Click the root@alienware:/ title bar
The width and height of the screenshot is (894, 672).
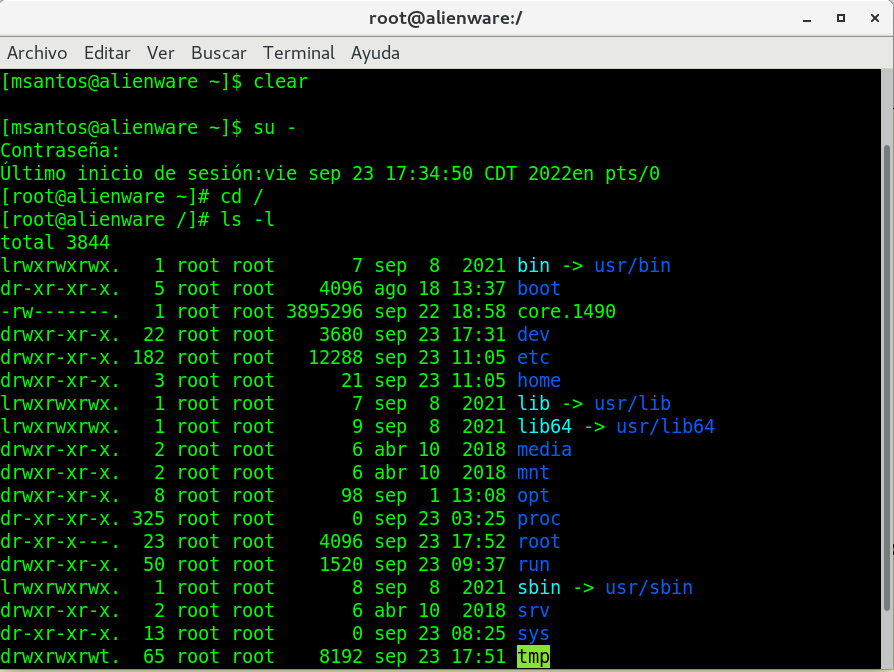tap(446, 18)
